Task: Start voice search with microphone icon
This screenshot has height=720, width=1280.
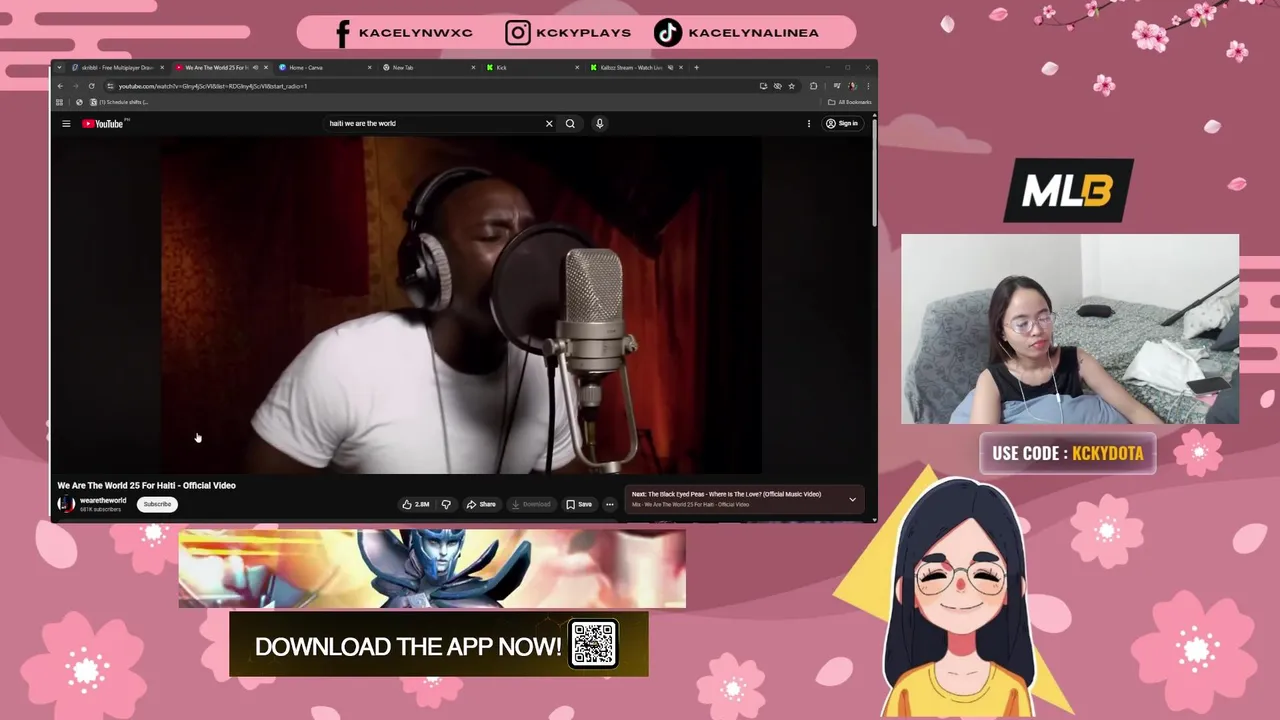Action: (x=600, y=124)
